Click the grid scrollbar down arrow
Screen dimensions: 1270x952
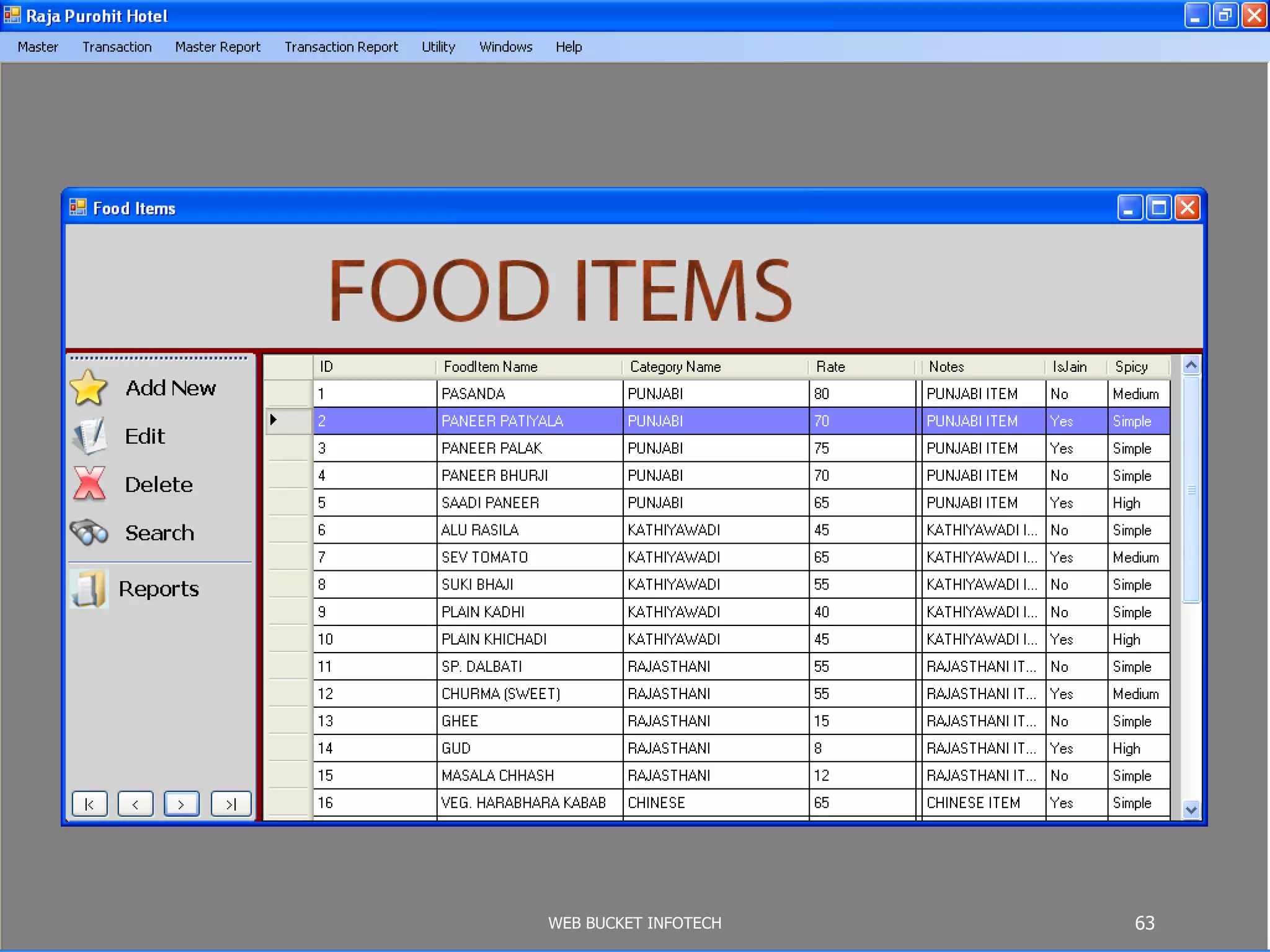click(x=1191, y=809)
